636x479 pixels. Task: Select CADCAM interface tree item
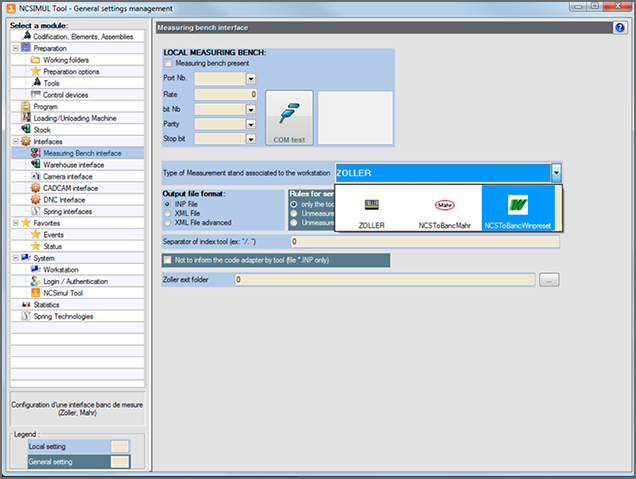[71, 187]
